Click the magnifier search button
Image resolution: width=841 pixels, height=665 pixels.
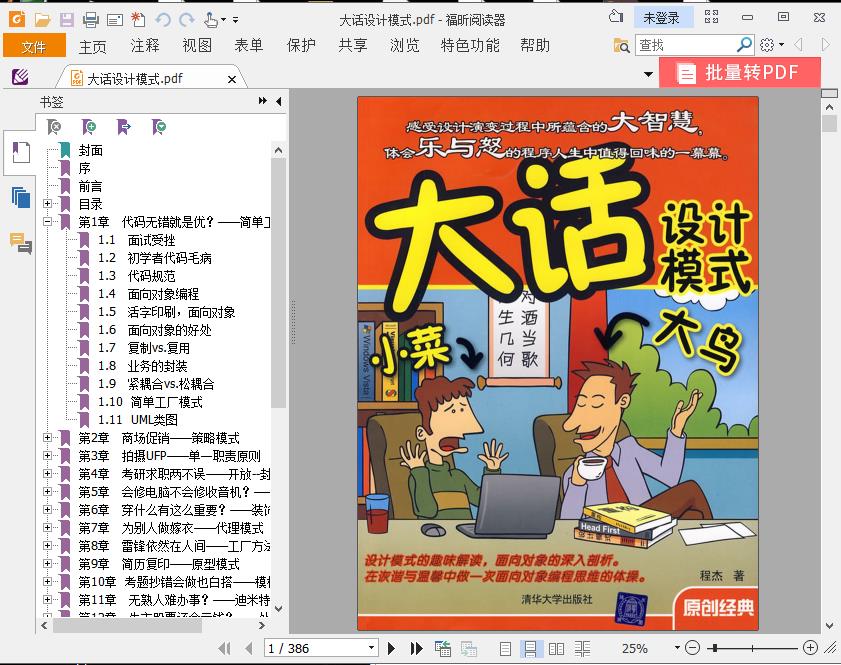click(744, 45)
